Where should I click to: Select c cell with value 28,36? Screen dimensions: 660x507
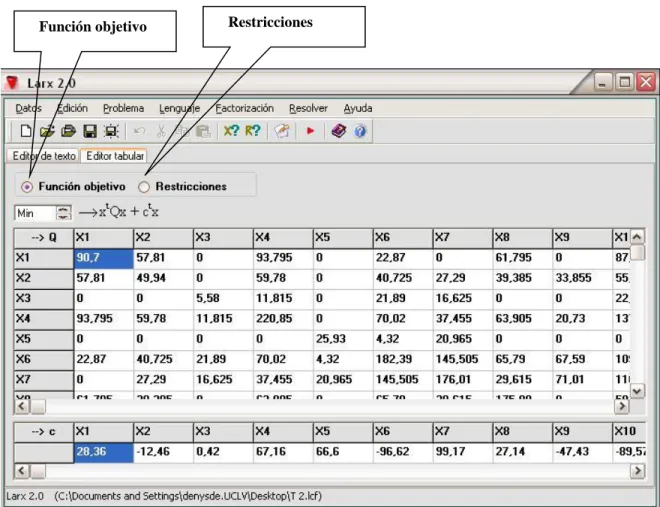tap(104, 452)
